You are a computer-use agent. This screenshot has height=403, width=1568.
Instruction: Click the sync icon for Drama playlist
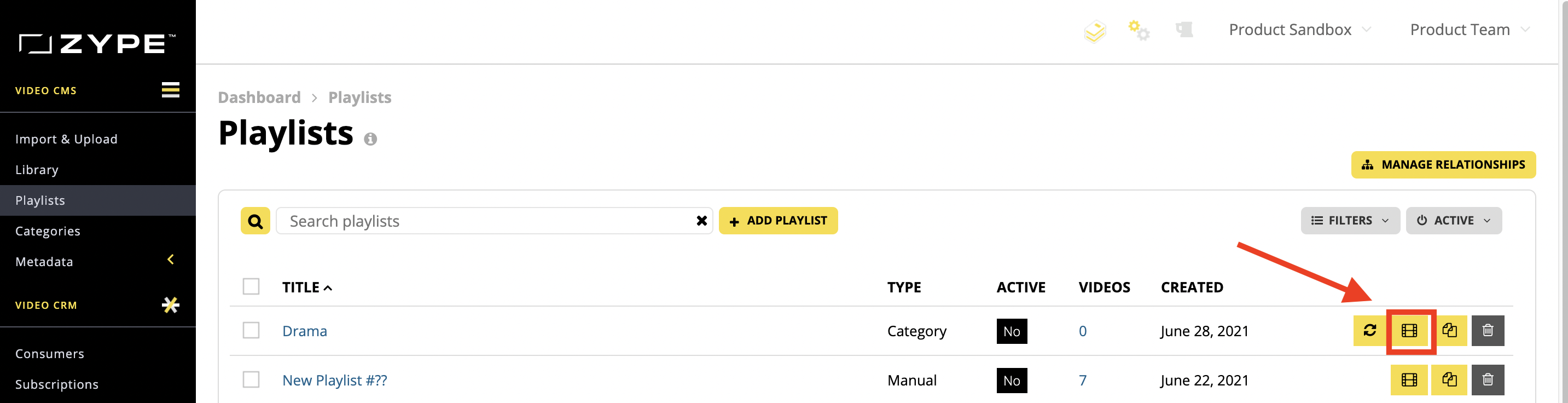pyautogui.click(x=1369, y=331)
